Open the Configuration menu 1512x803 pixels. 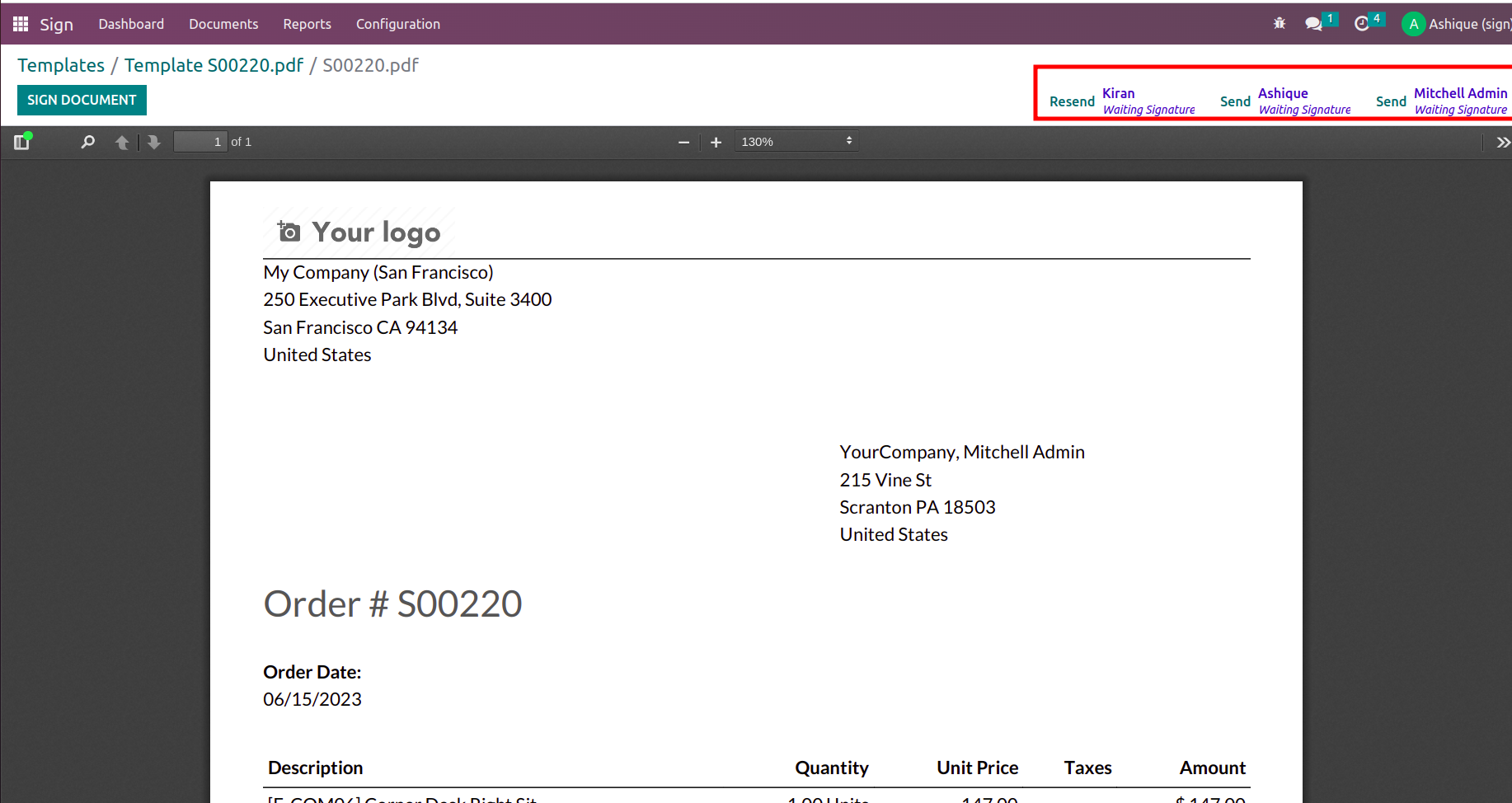[398, 24]
